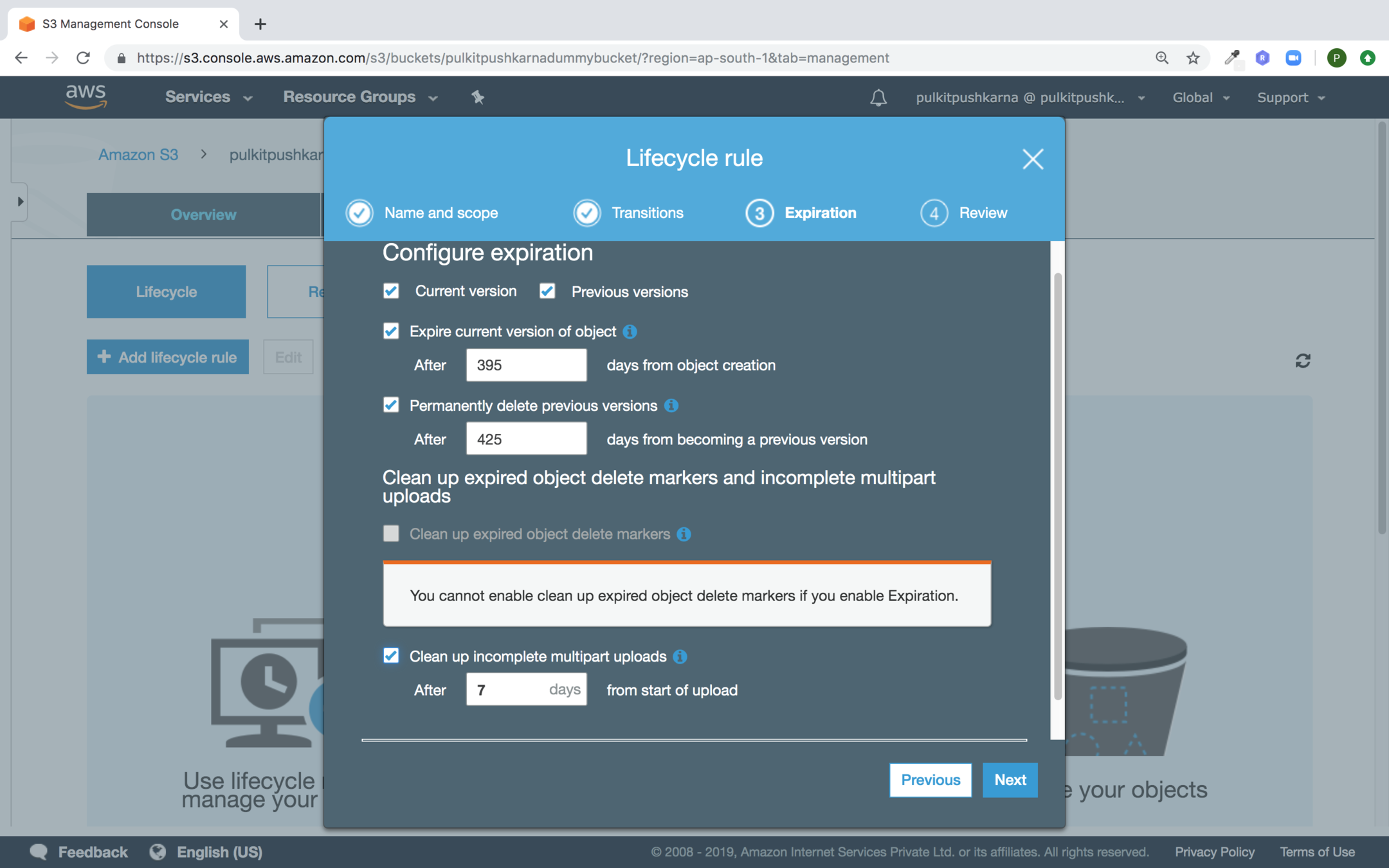Open the Resource Groups dropdown
The height and width of the screenshot is (868, 1389).
pos(359,97)
